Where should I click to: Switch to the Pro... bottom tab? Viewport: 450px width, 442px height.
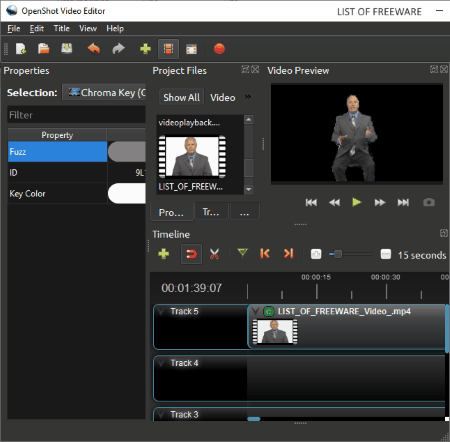[x=172, y=212]
